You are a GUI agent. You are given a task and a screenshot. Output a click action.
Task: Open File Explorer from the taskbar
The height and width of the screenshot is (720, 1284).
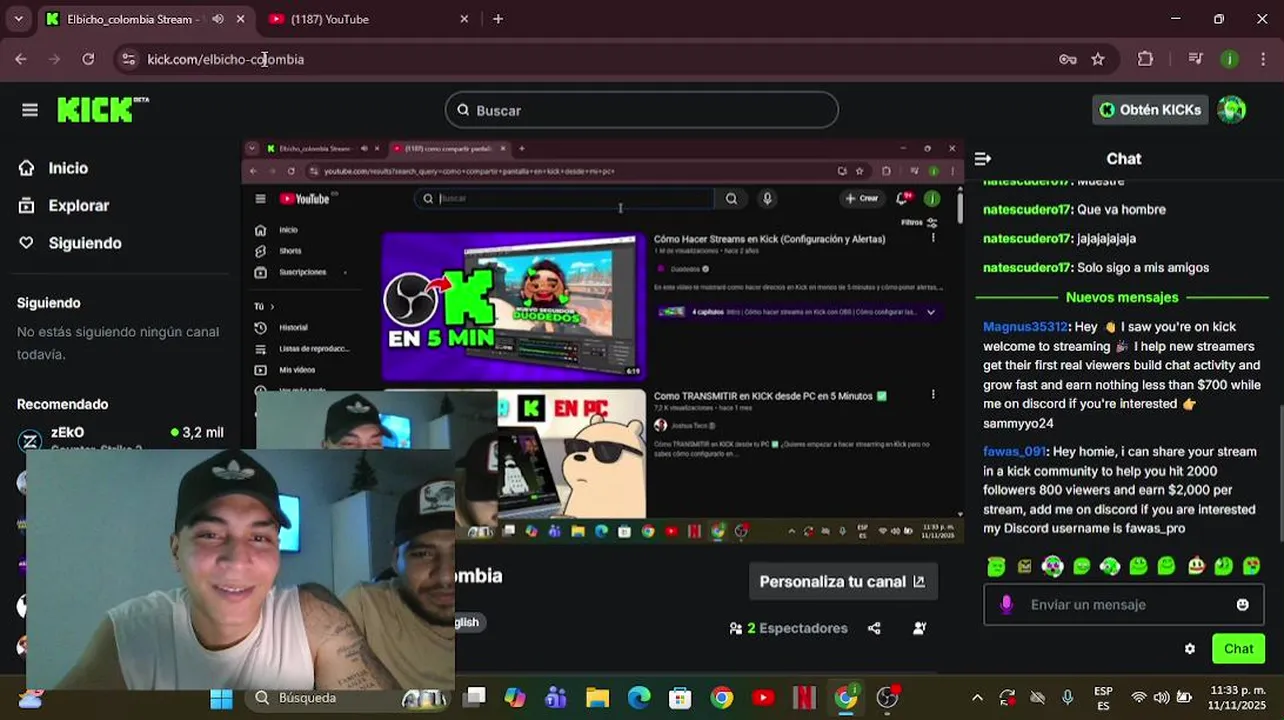(597, 698)
